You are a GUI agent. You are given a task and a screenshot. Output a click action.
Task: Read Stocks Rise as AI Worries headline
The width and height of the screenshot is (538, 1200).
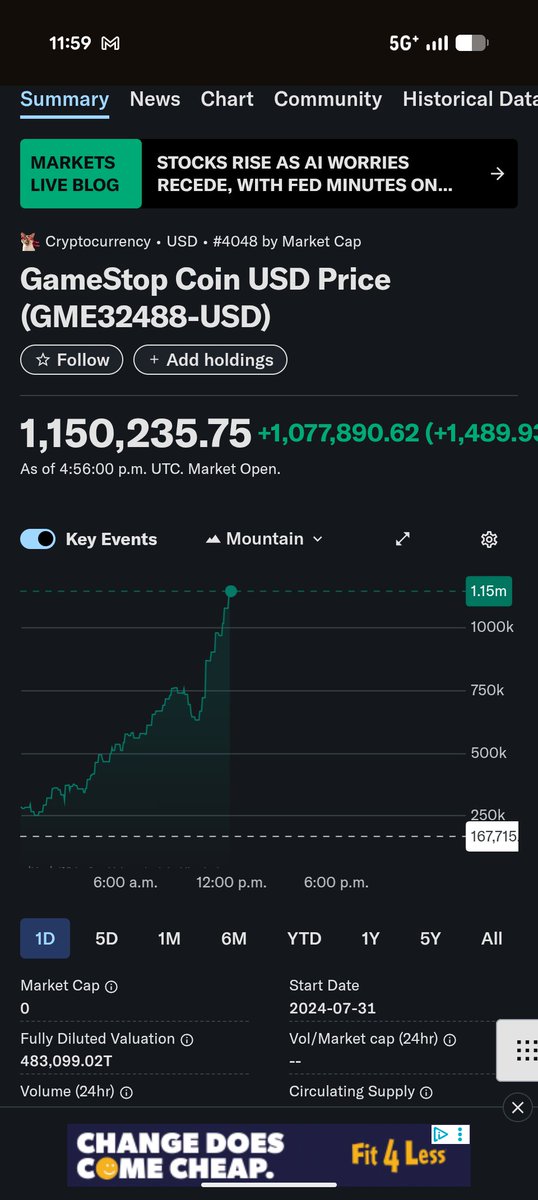pos(304,174)
